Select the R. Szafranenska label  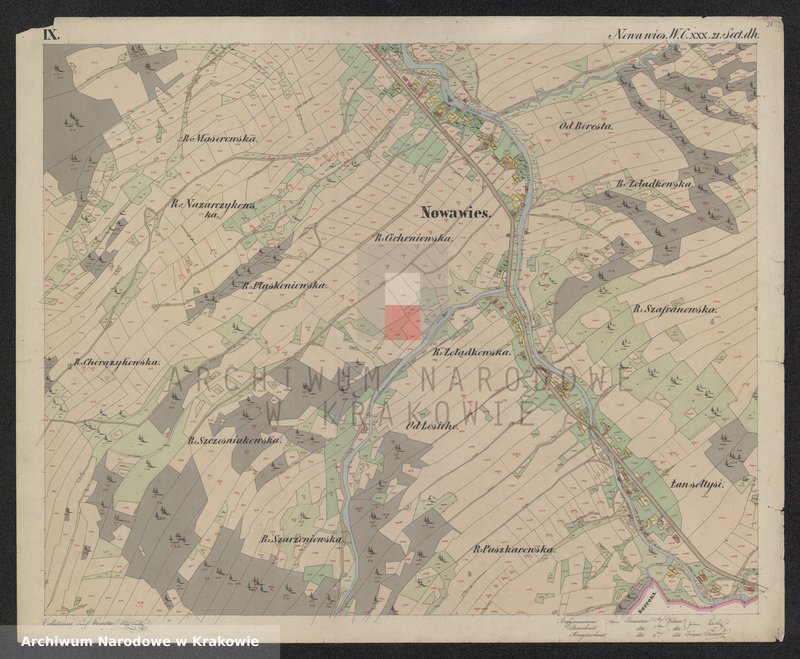pos(676,309)
